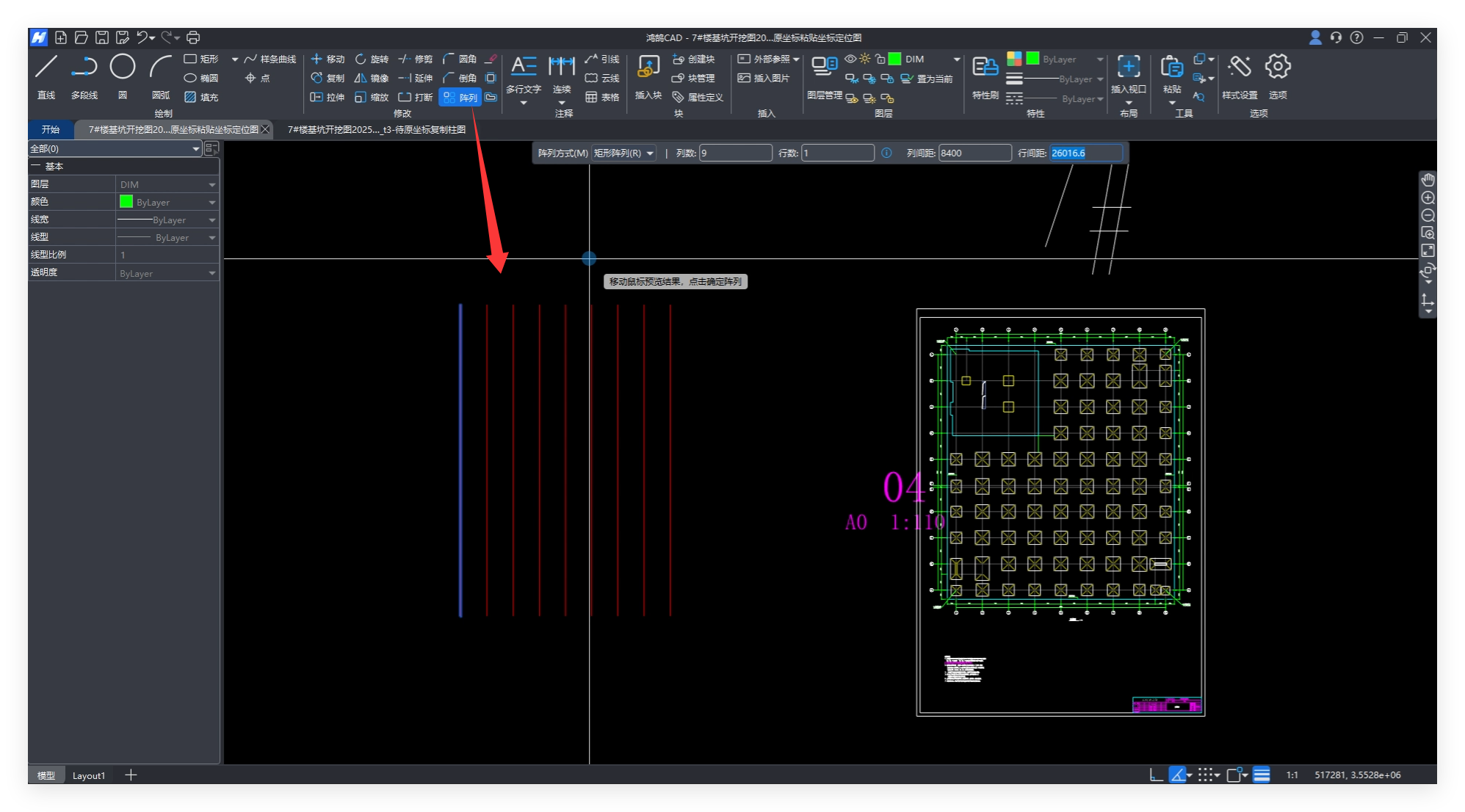The height and width of the screenshot is (812, 1465).
Task: Switch to the Layout1 tab
Action: click(88, 775)
